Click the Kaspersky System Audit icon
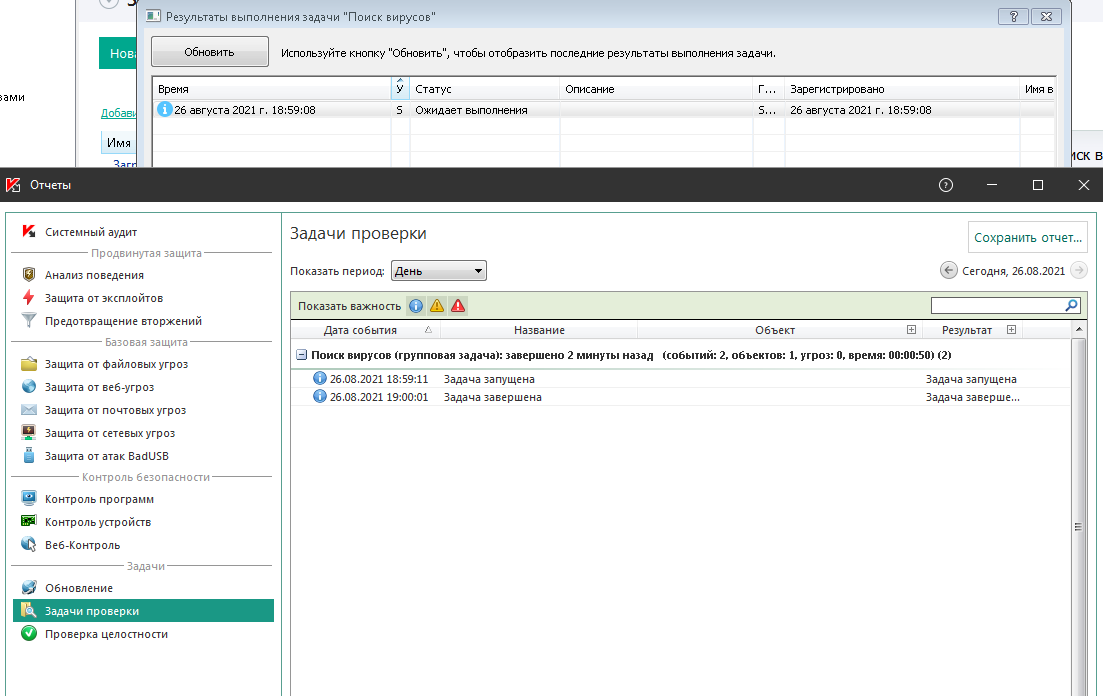This screenshot has height=696, width=1103. [x=28, y=232]
